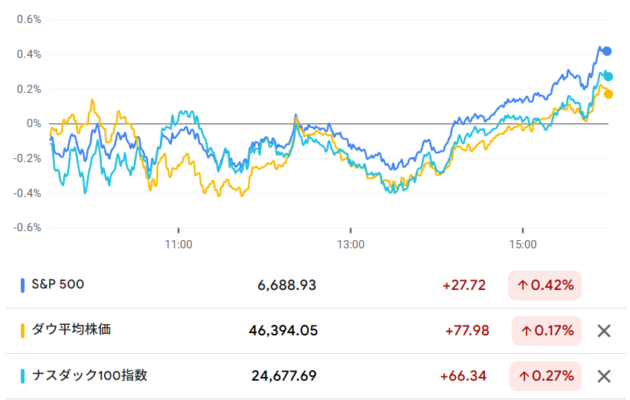Click the blue S&P 500 color marker
Viewport: 630px width, 400px height.
(23, 285)
